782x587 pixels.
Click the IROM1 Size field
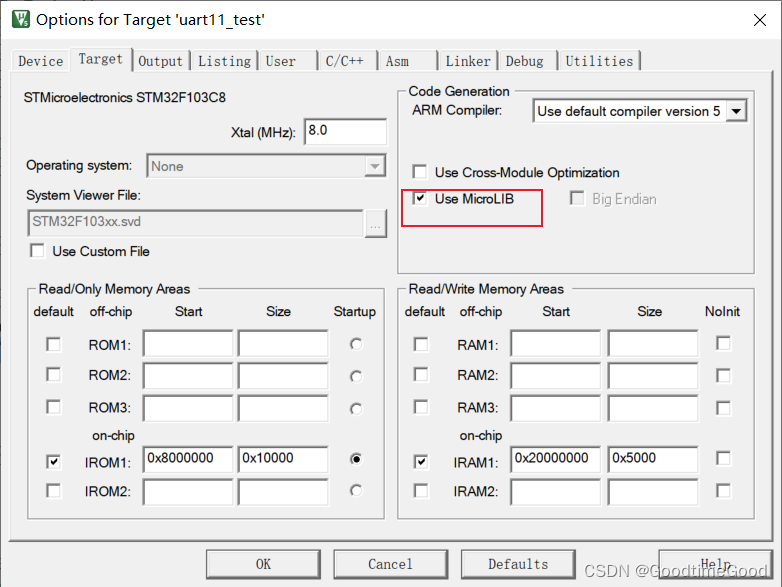[283, 459]
